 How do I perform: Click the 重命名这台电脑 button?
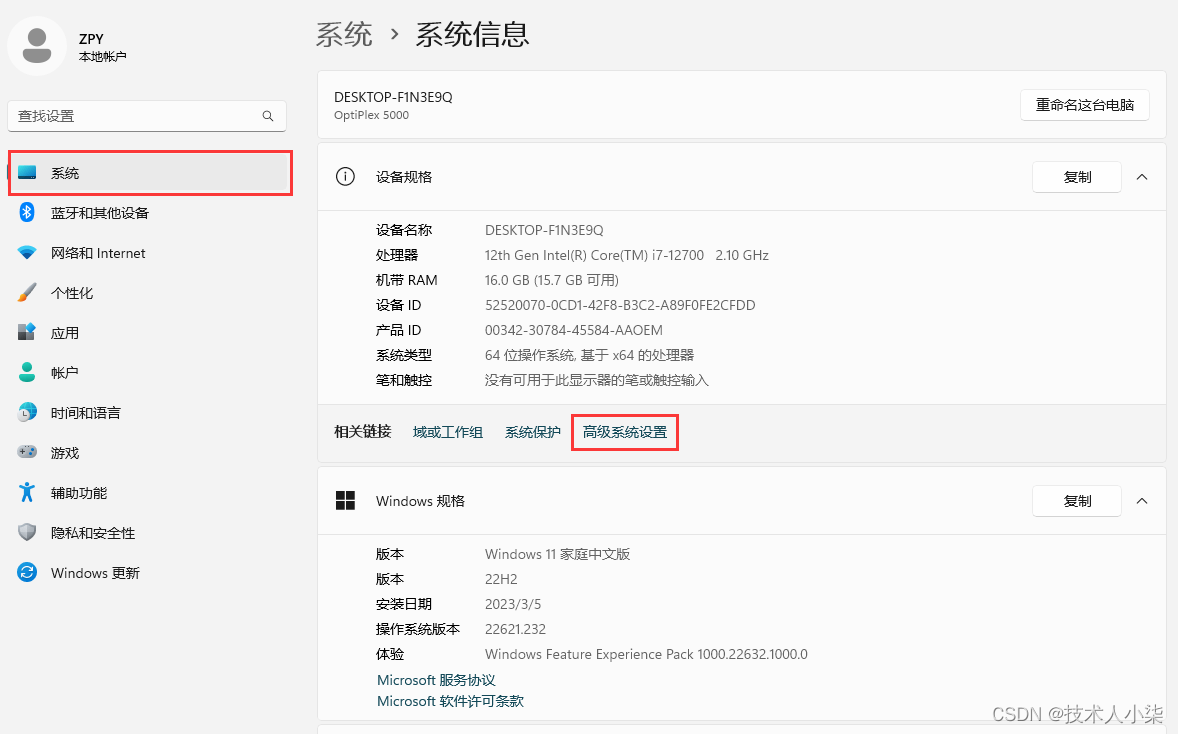(x=1085, y=105)
